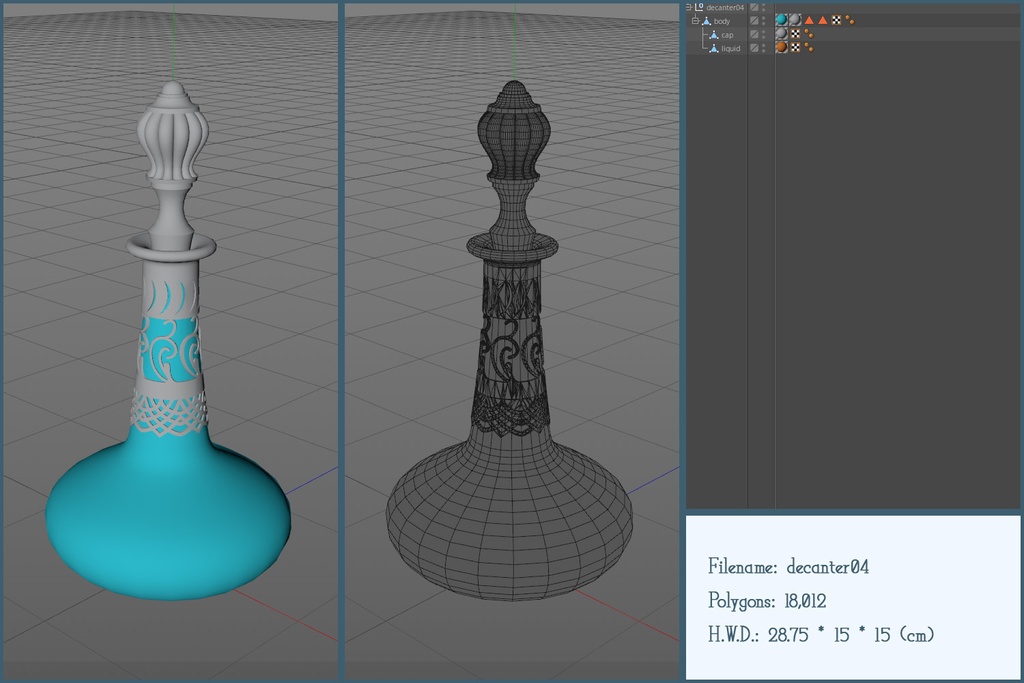The height and width of the screenshot is (683, 1024).
Task: Click the shaded decanter model in left viewport
Action: 168,340
